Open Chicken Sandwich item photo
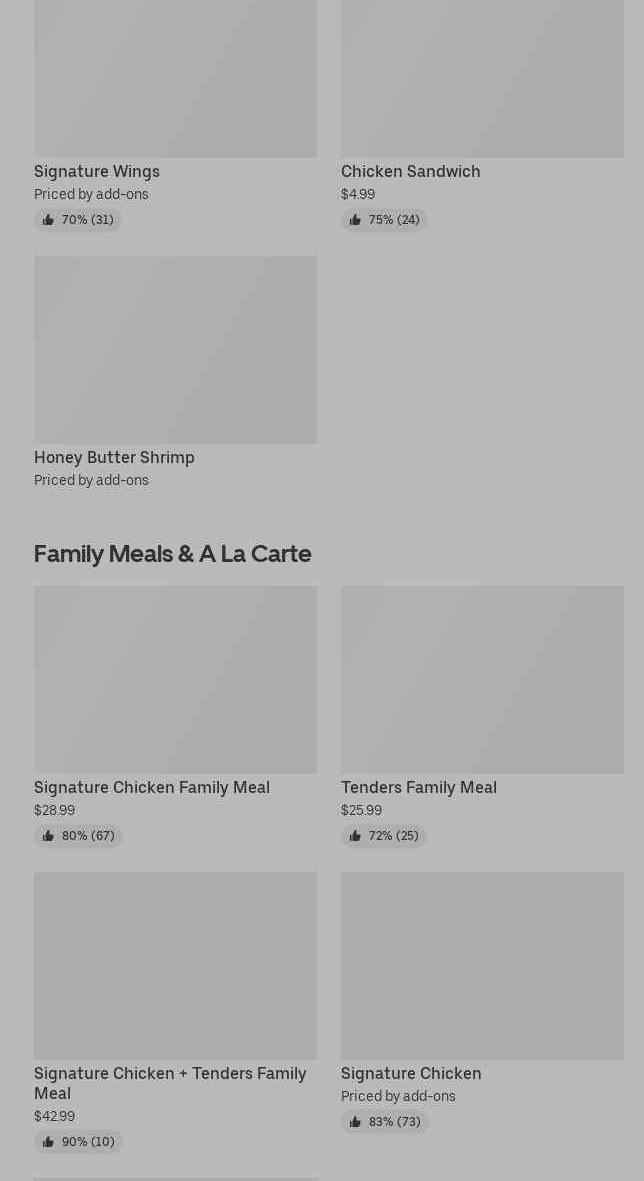This screenshot has width=644, height=1181. pos(482,78)
